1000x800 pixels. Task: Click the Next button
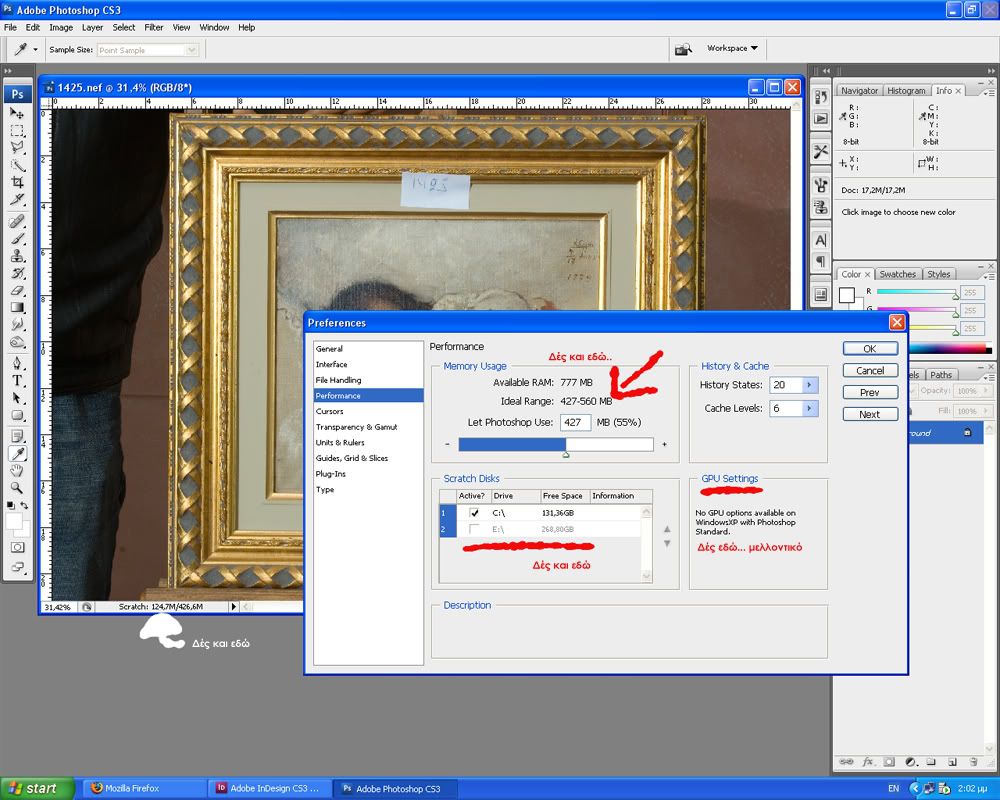[869, 414]
